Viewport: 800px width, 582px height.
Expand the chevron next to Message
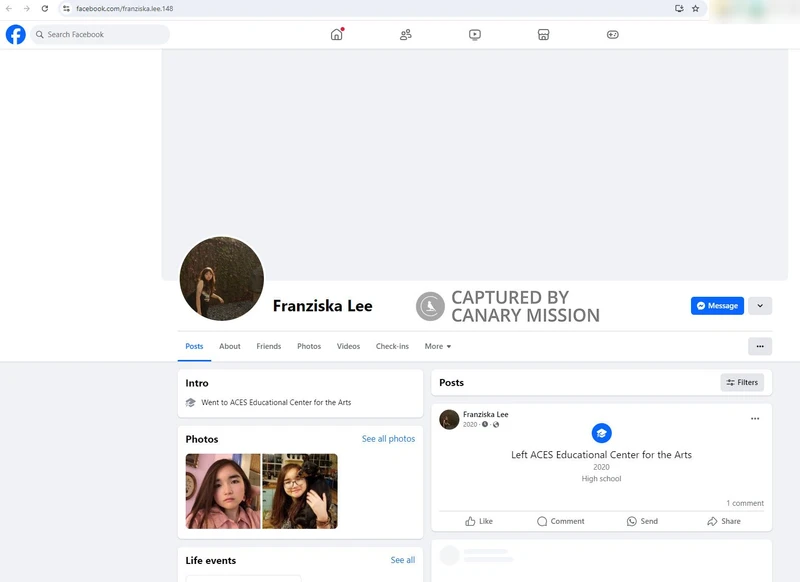click(x=760, y=306)
